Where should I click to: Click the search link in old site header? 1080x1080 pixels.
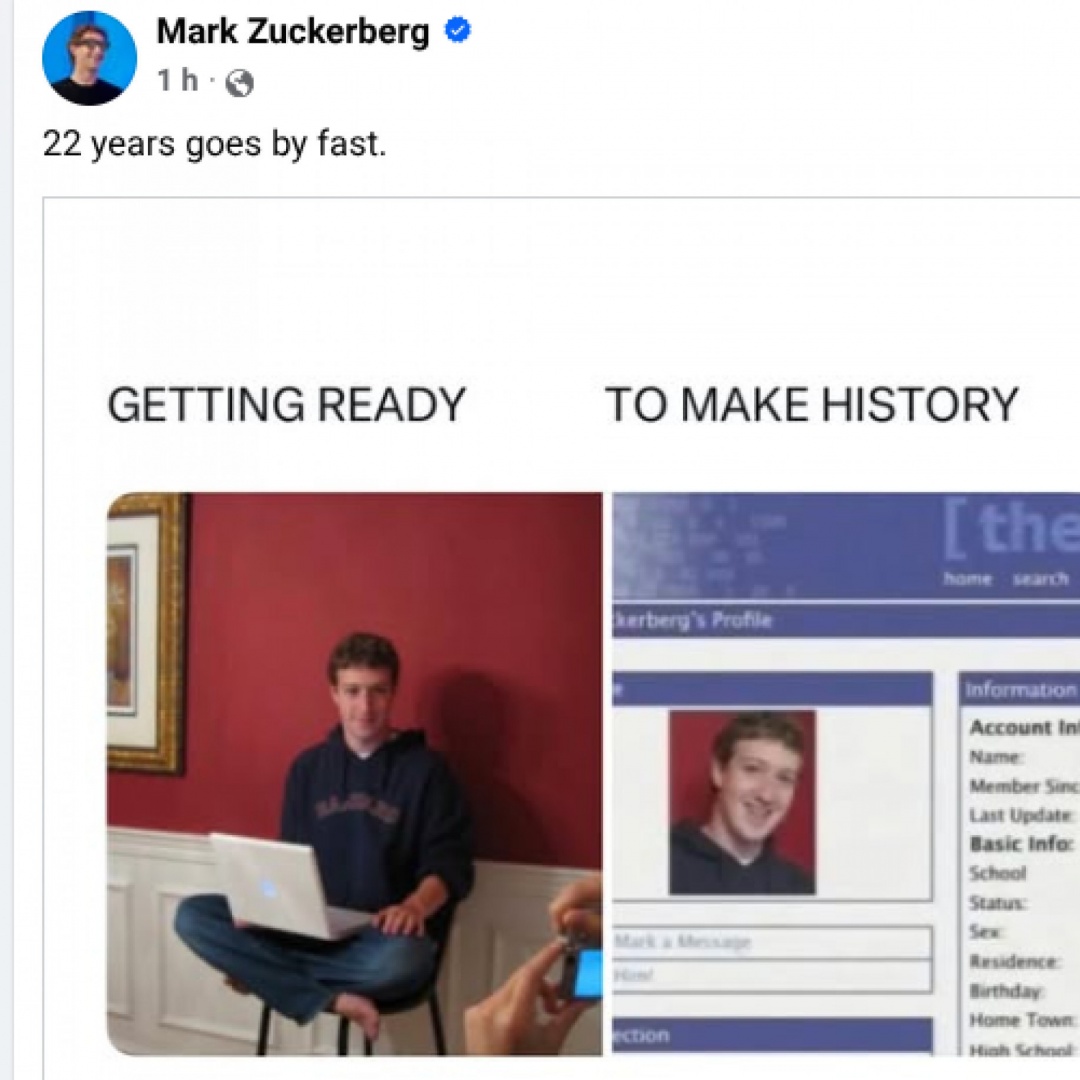click(1040, 579)
